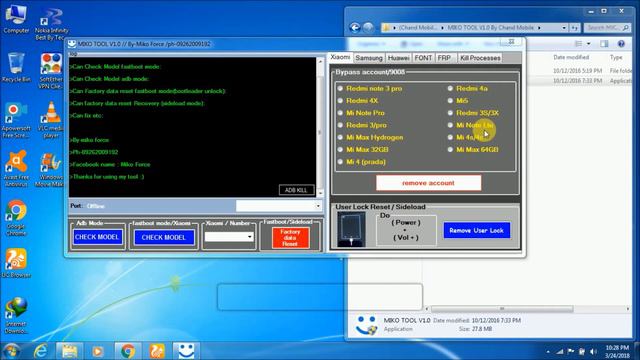
Task: Select Google Chrome desktop icon
Action: click(16, 218)
